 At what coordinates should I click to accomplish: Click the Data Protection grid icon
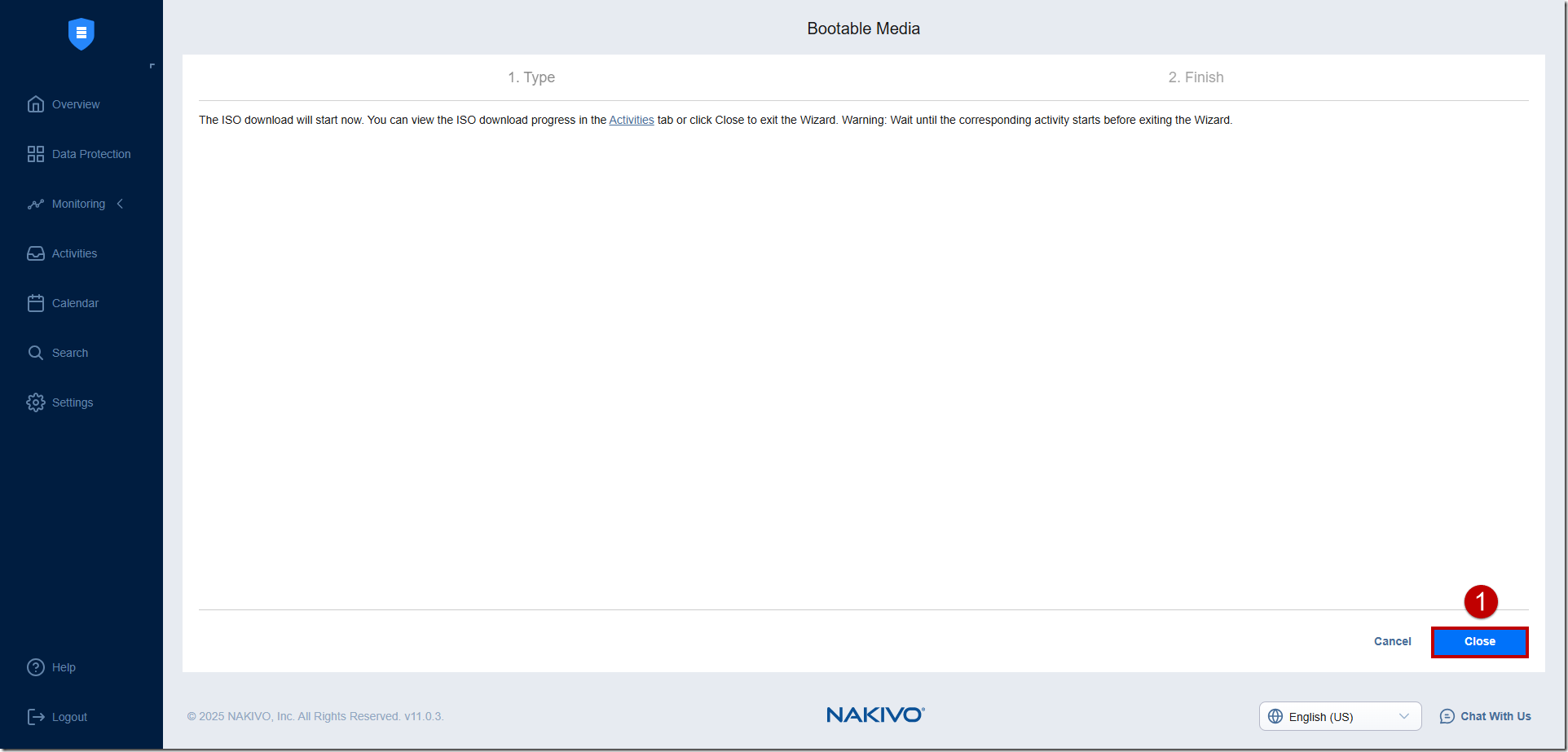[36, 154]
